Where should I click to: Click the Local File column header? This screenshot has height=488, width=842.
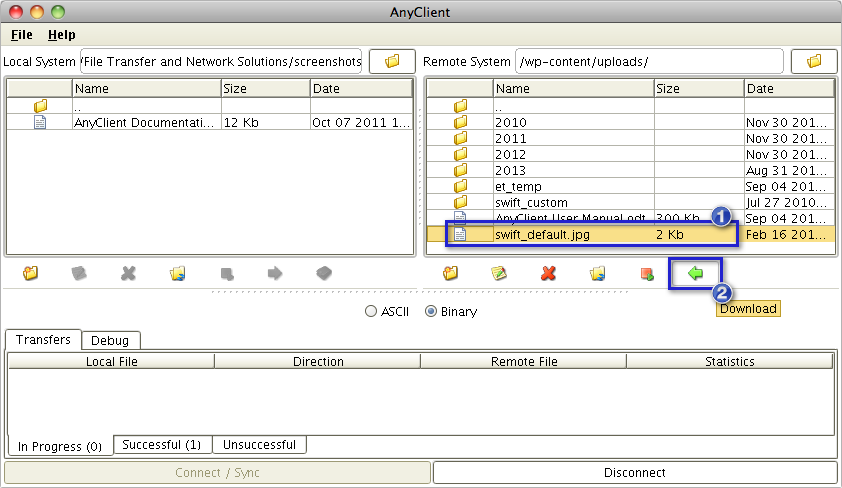pyautogui.click(x=112, y=361)
